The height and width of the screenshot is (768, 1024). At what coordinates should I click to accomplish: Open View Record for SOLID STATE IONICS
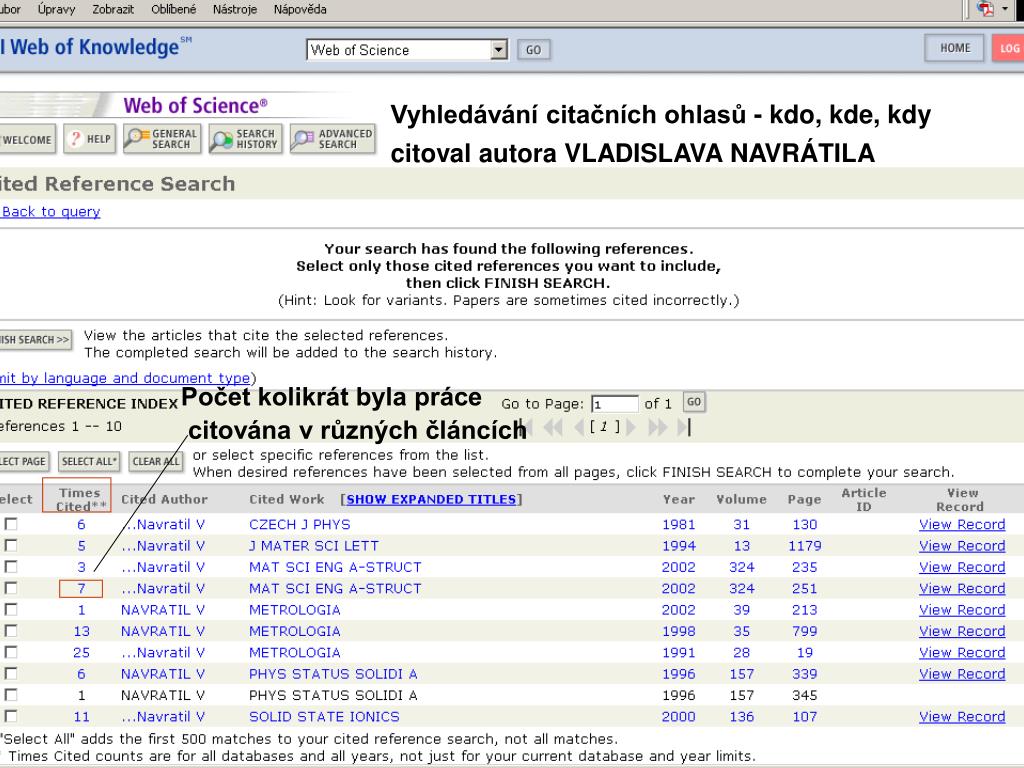[962, 716]
